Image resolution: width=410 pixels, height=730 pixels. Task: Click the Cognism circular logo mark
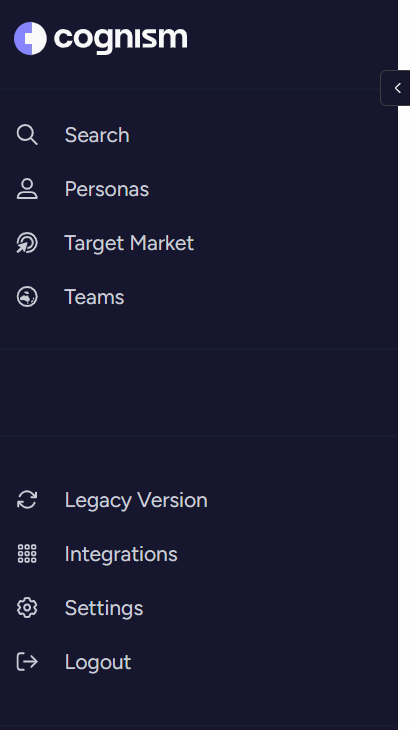30,38
